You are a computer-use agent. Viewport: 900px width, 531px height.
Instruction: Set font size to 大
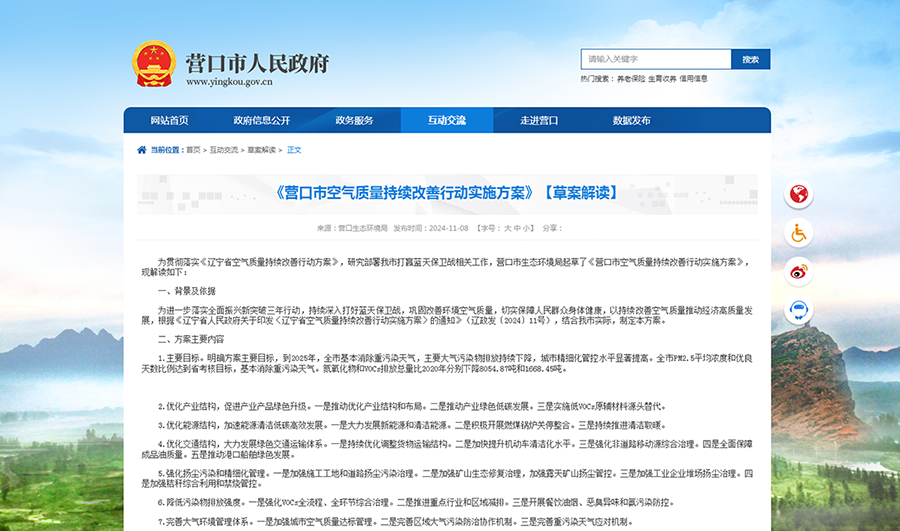click(x=507, y=228)
